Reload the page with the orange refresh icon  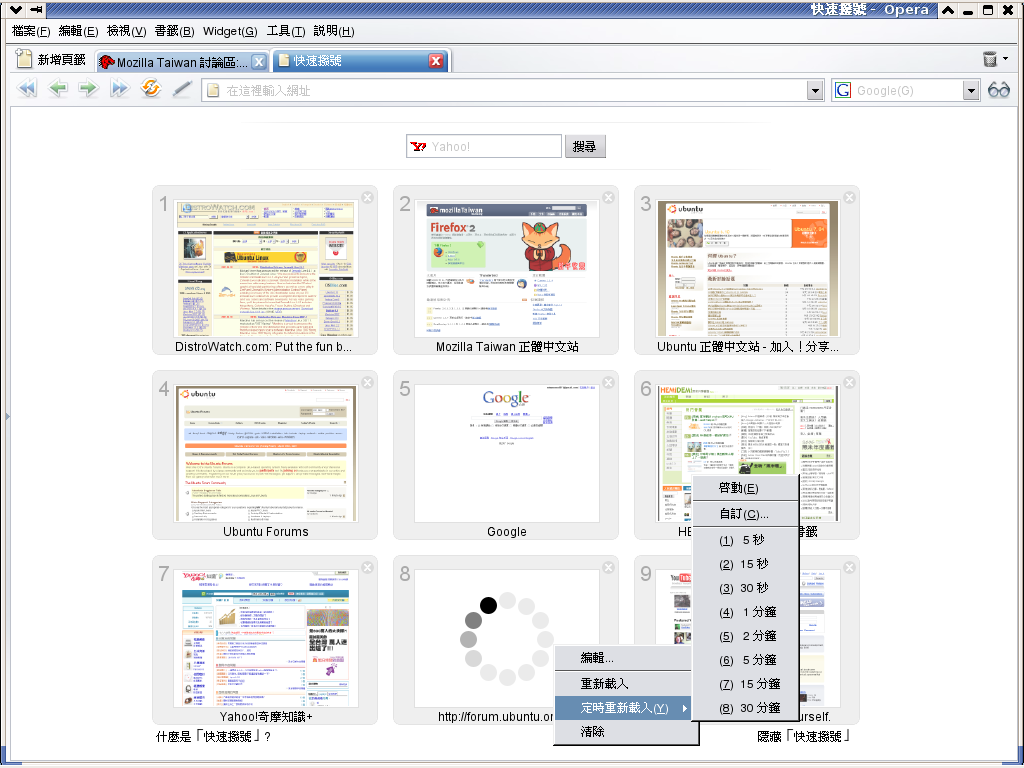[x=151, y=88]
